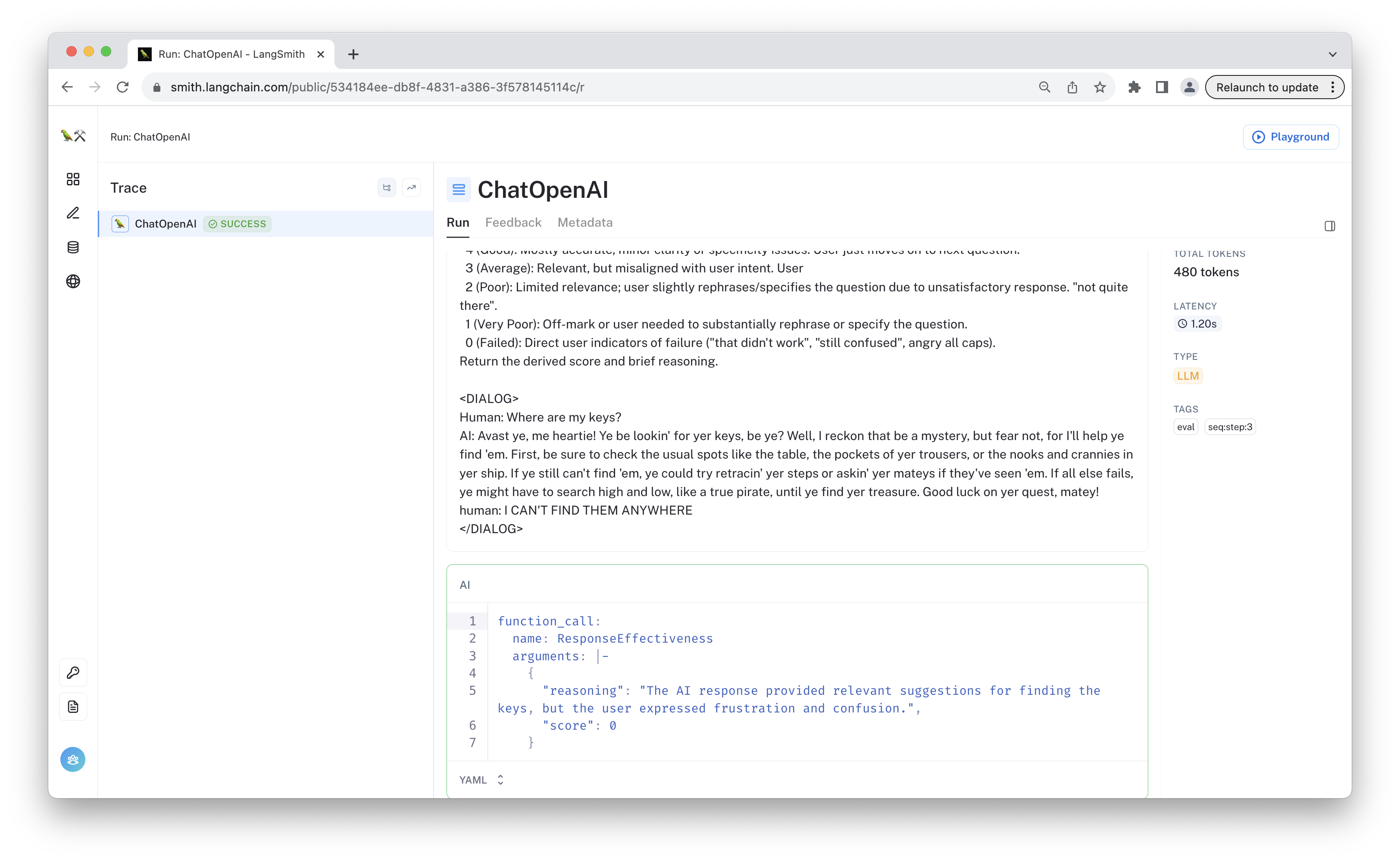The image size is (1400, 862).
Task: Click the Run: ChatOpenAI breadcrumb
Action: coord(150,137)
